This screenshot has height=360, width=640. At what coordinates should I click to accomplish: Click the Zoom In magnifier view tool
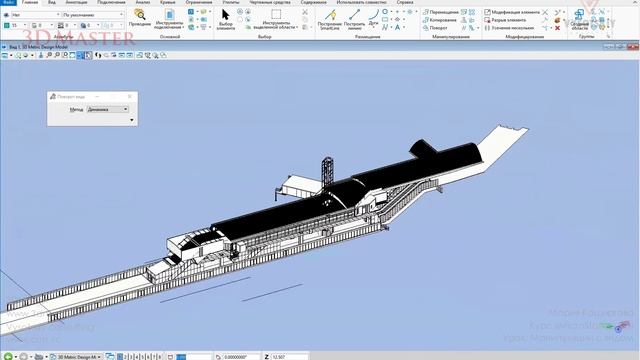[49, 55]
